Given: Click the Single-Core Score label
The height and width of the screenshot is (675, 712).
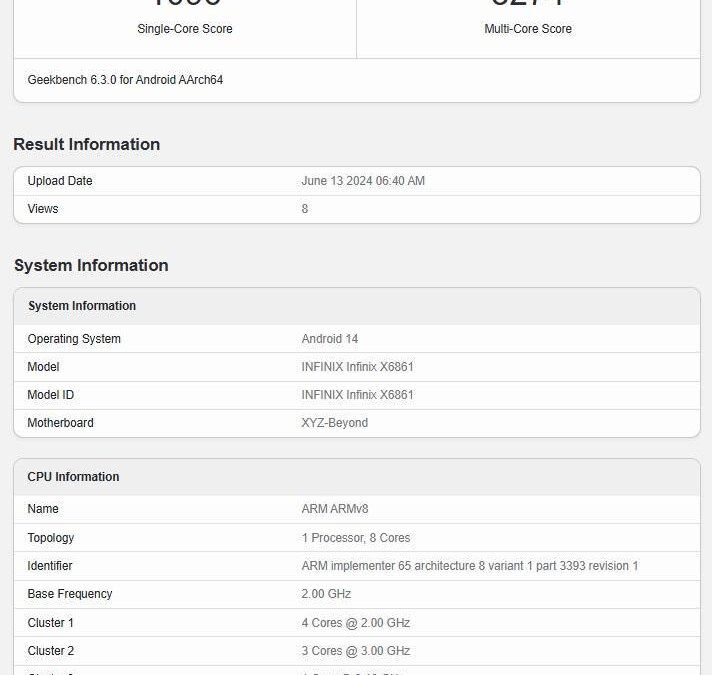Looking at the screenshot, I should tap(185, 29).
